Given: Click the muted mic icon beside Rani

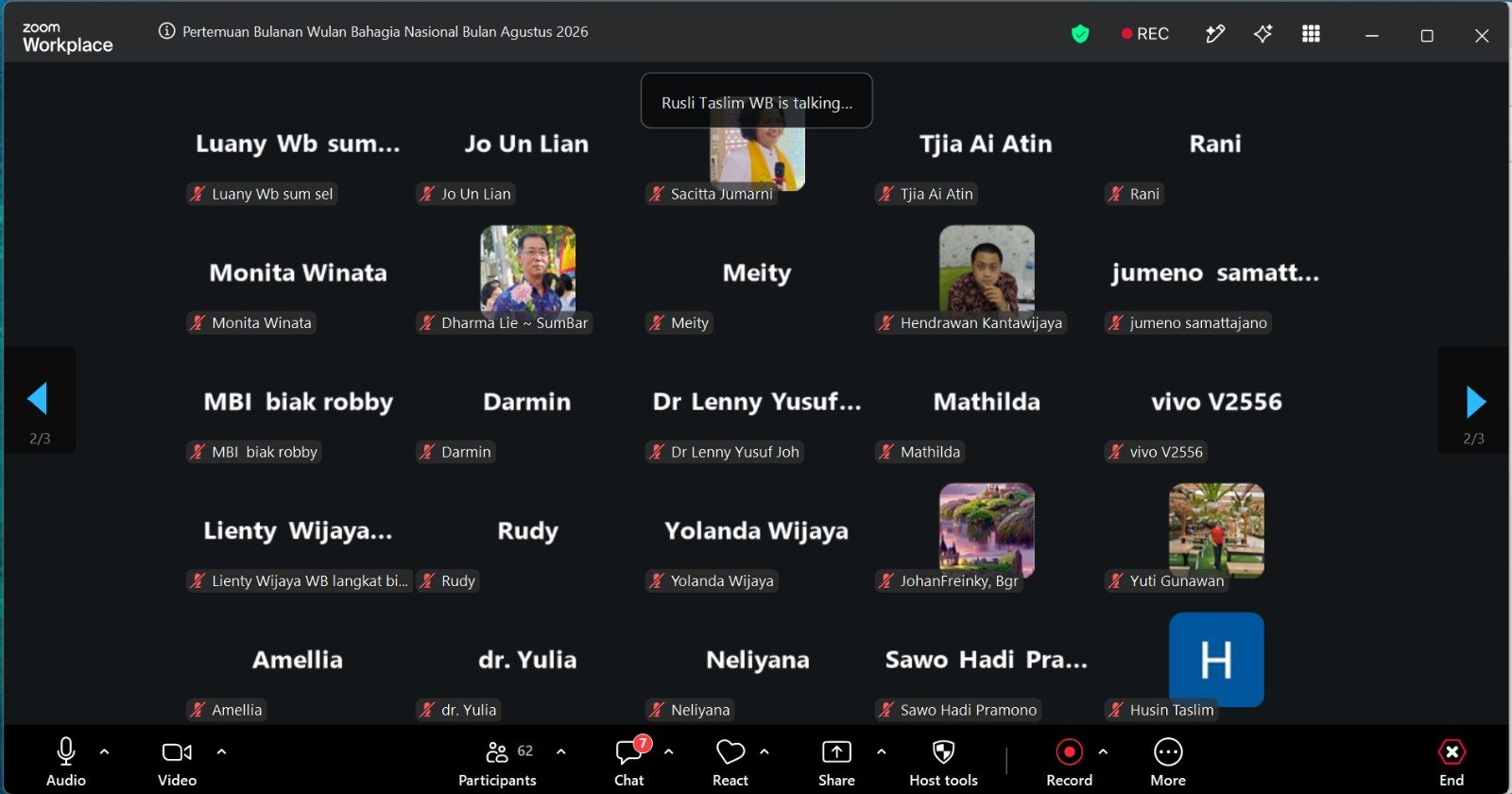Looking at the screenshot, I should [x=1116, y=194].
